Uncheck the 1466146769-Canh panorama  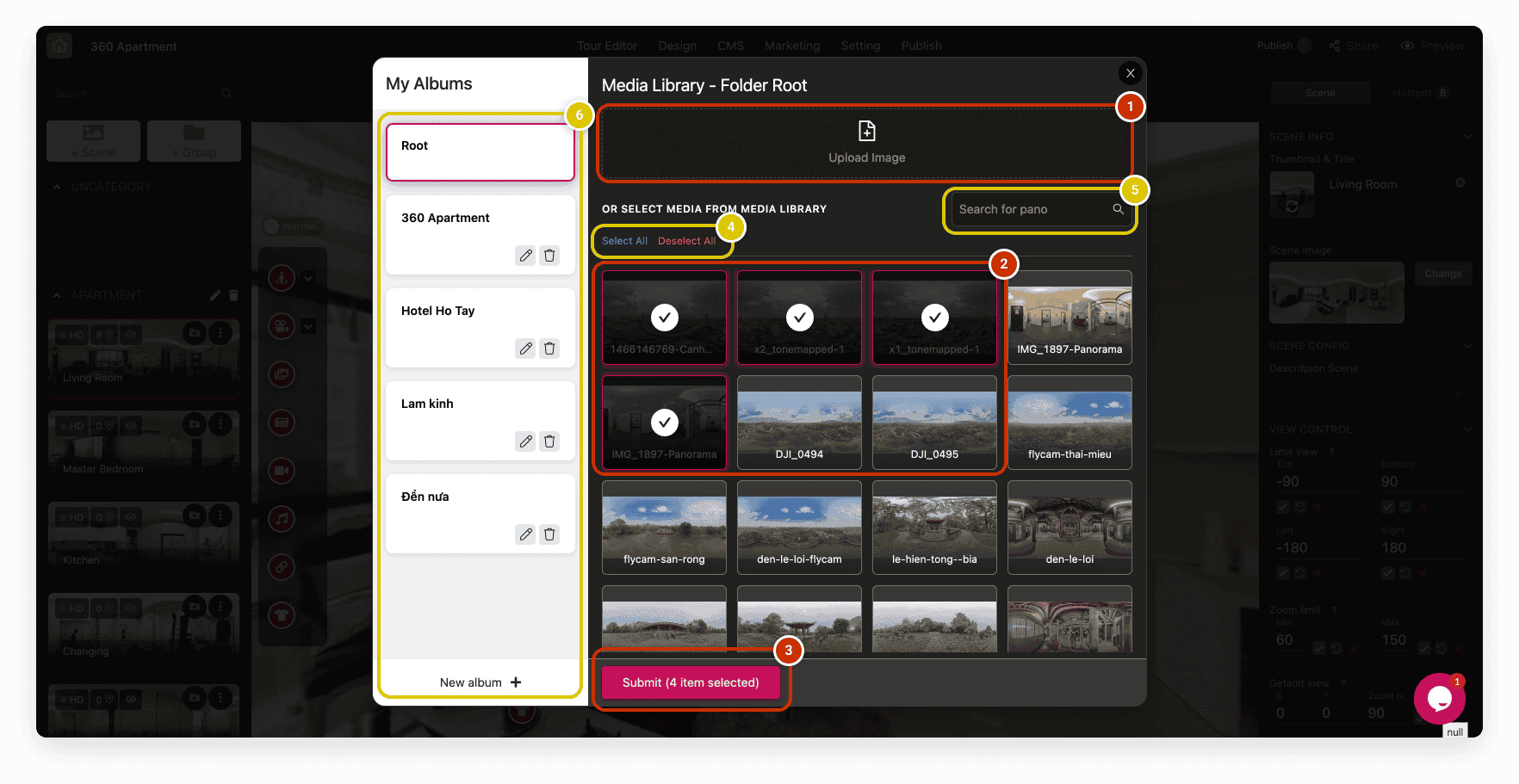pos(664,318)
